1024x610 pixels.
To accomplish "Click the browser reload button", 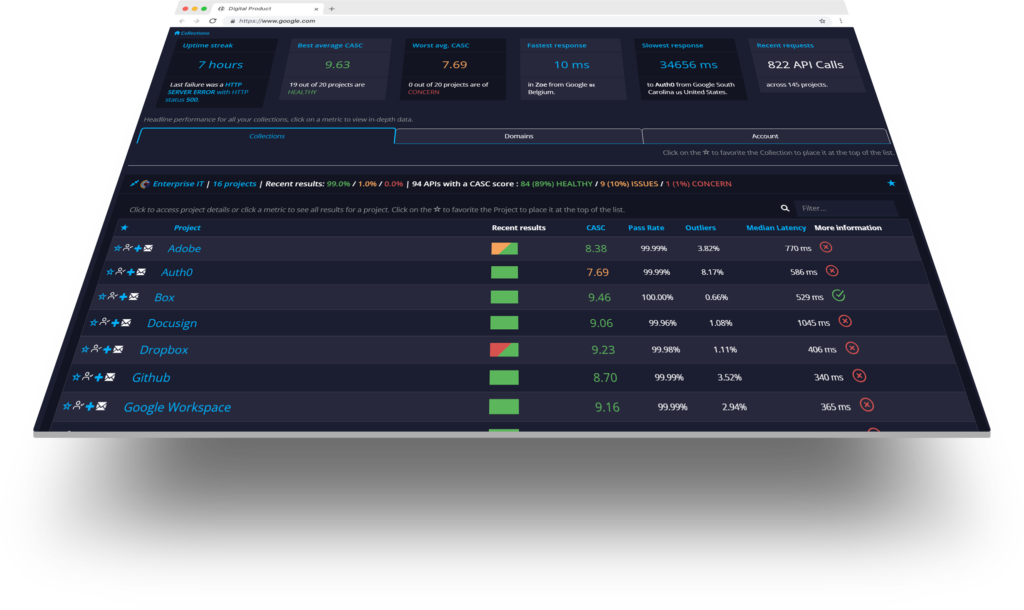I will tap(213, 21).
